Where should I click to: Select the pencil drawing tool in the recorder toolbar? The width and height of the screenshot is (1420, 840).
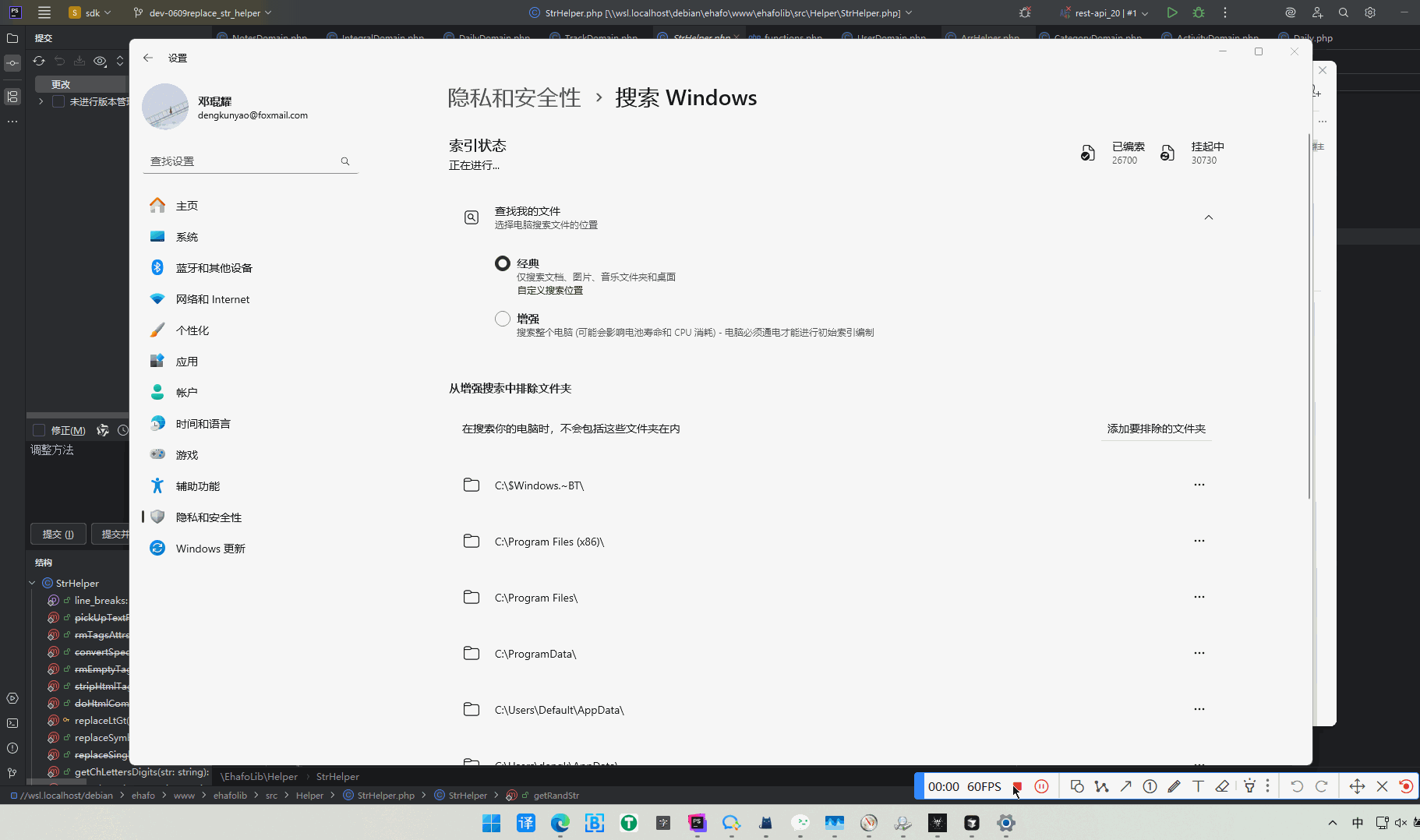pos(1174,786)
